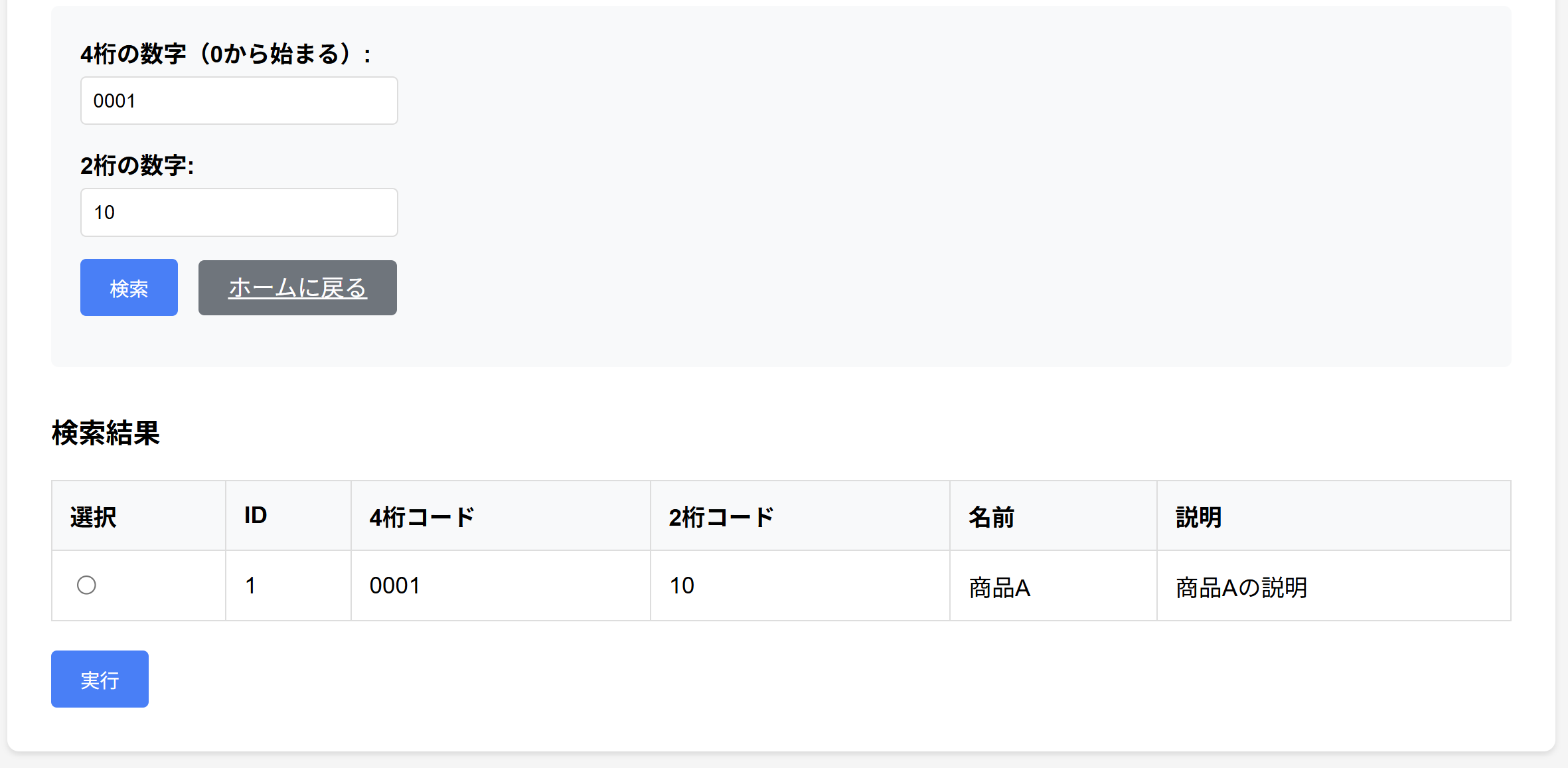Click the 10 code cell in results
1568x768 pixels.
[681, 585]
